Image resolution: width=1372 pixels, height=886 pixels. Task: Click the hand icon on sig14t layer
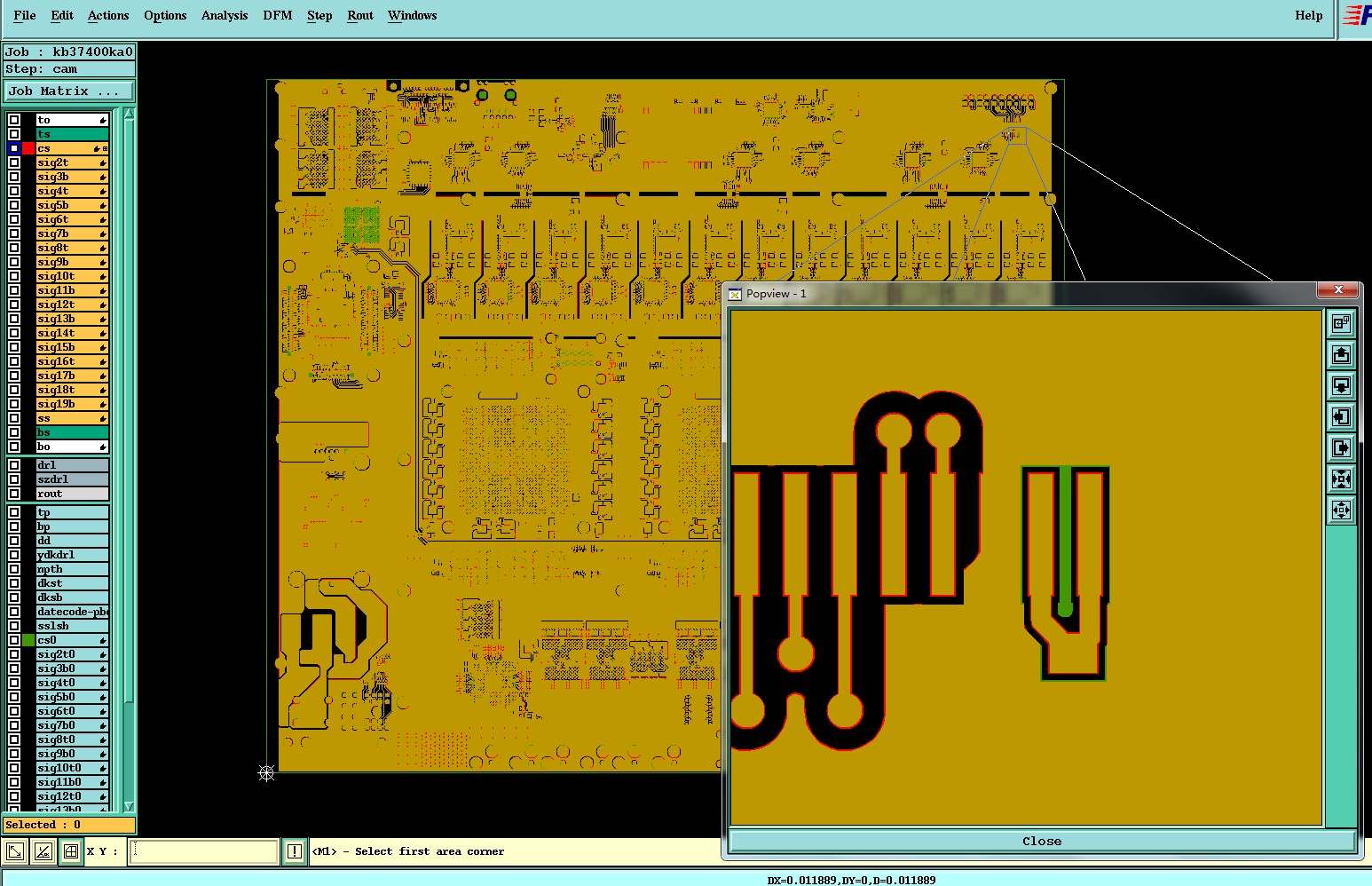[x=103, y=333]
